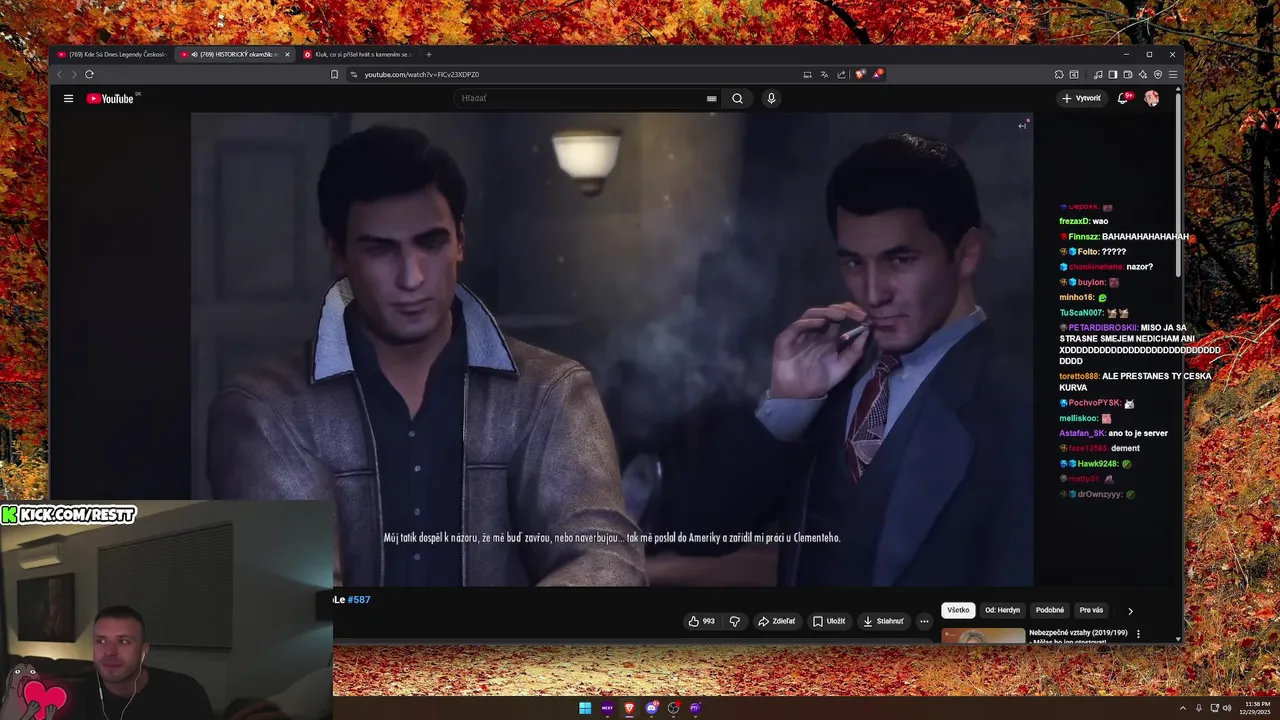Select the Pre vás filter chip
This screenshot has height=720, width=1280.
(1091, 610)
